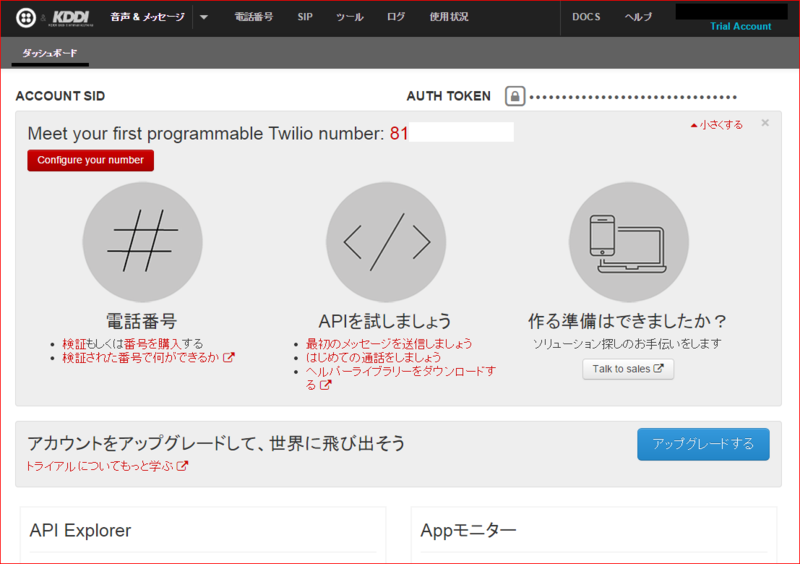Click external icon after ヘルパーライブラリー link
This screenshot has height=564, width=800.
tap(326, 385)
